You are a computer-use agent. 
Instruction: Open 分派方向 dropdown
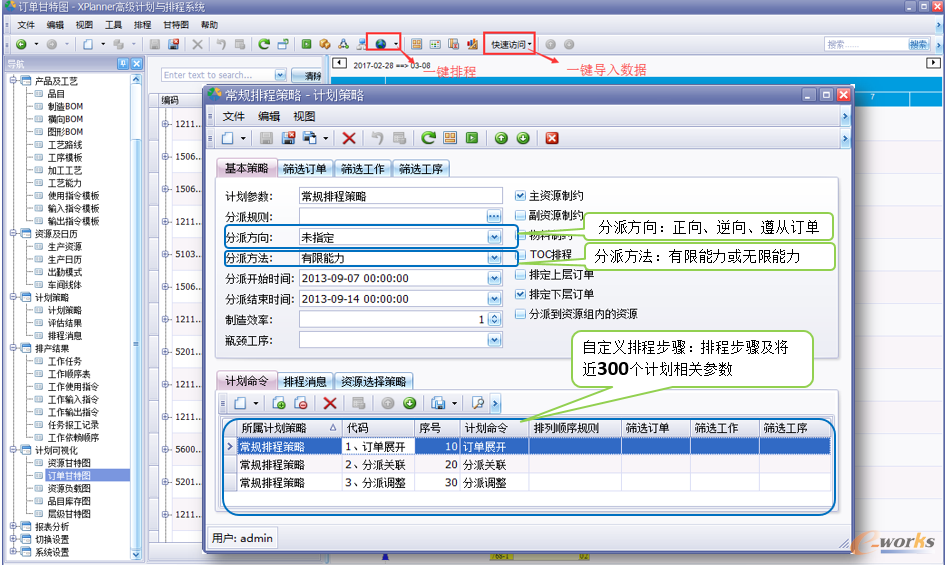[x=494, y=238]
